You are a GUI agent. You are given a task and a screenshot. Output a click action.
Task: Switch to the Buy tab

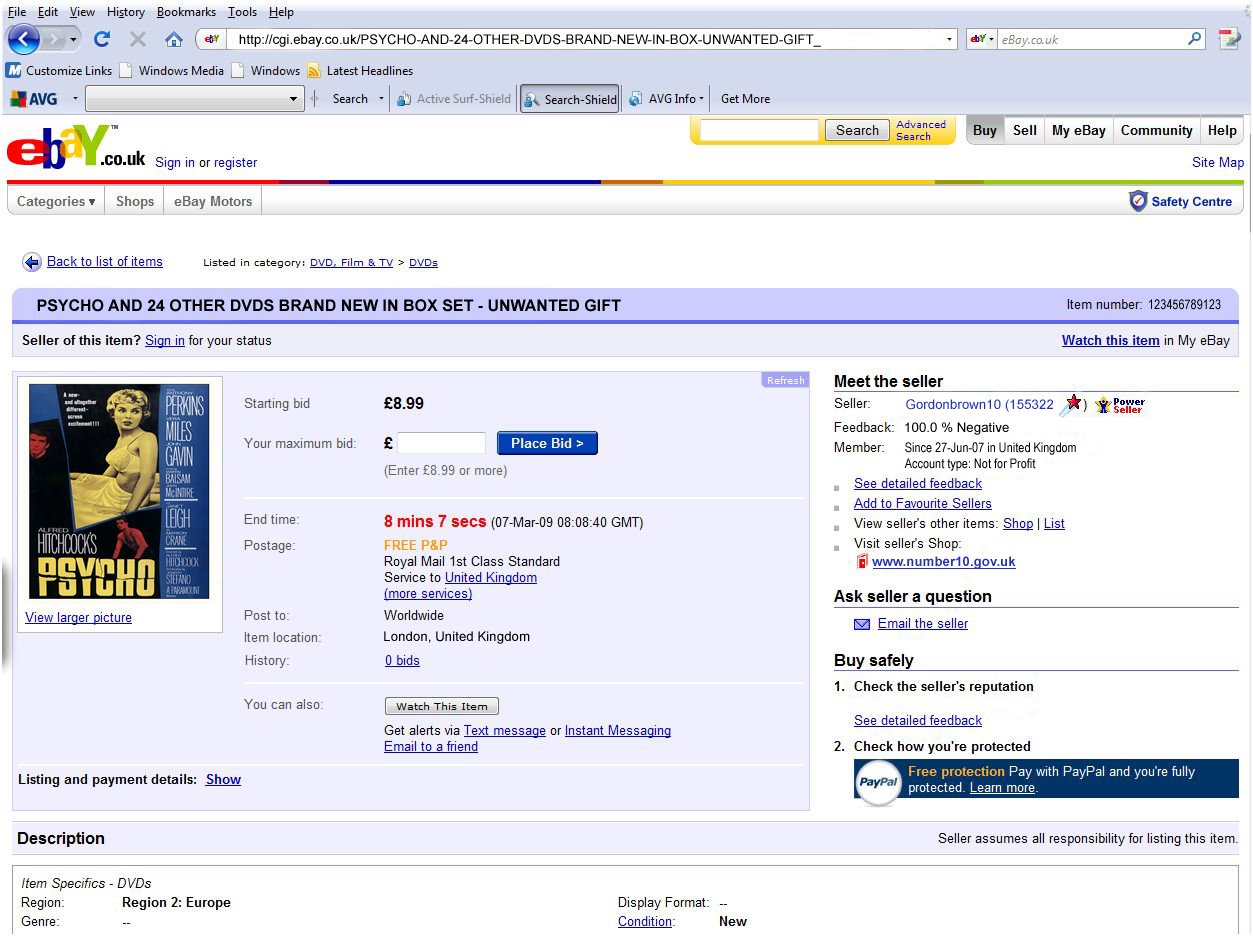pyautogui.click(x=985, y=130)
